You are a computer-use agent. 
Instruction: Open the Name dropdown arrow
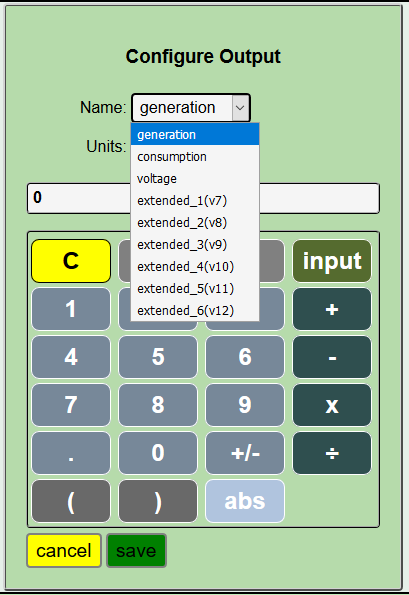point(240,108)
